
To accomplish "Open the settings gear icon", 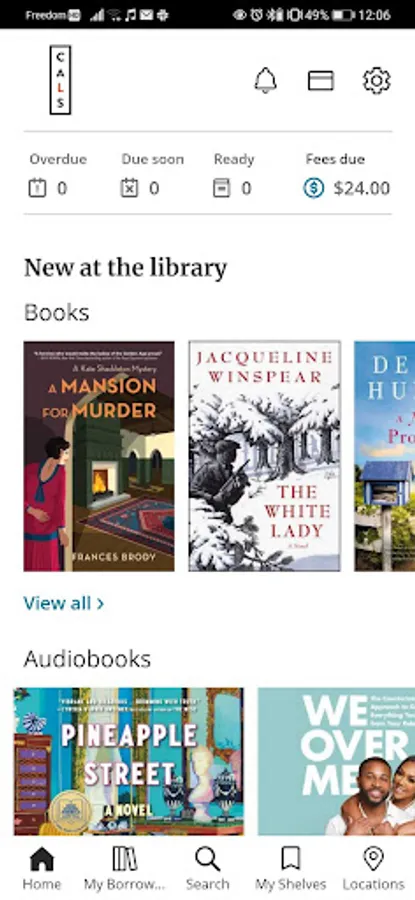I will click(x=377, y=80).
